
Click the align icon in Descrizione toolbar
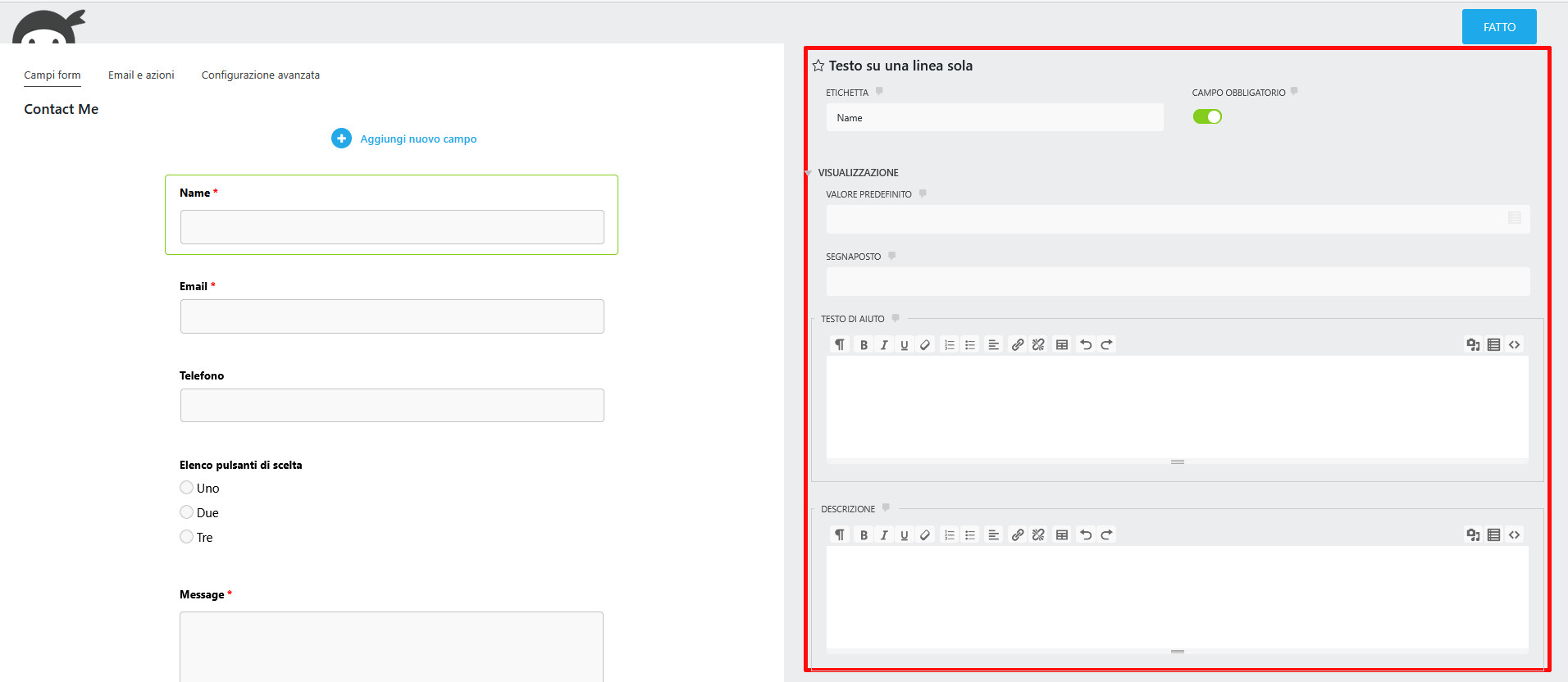[993, 535]
